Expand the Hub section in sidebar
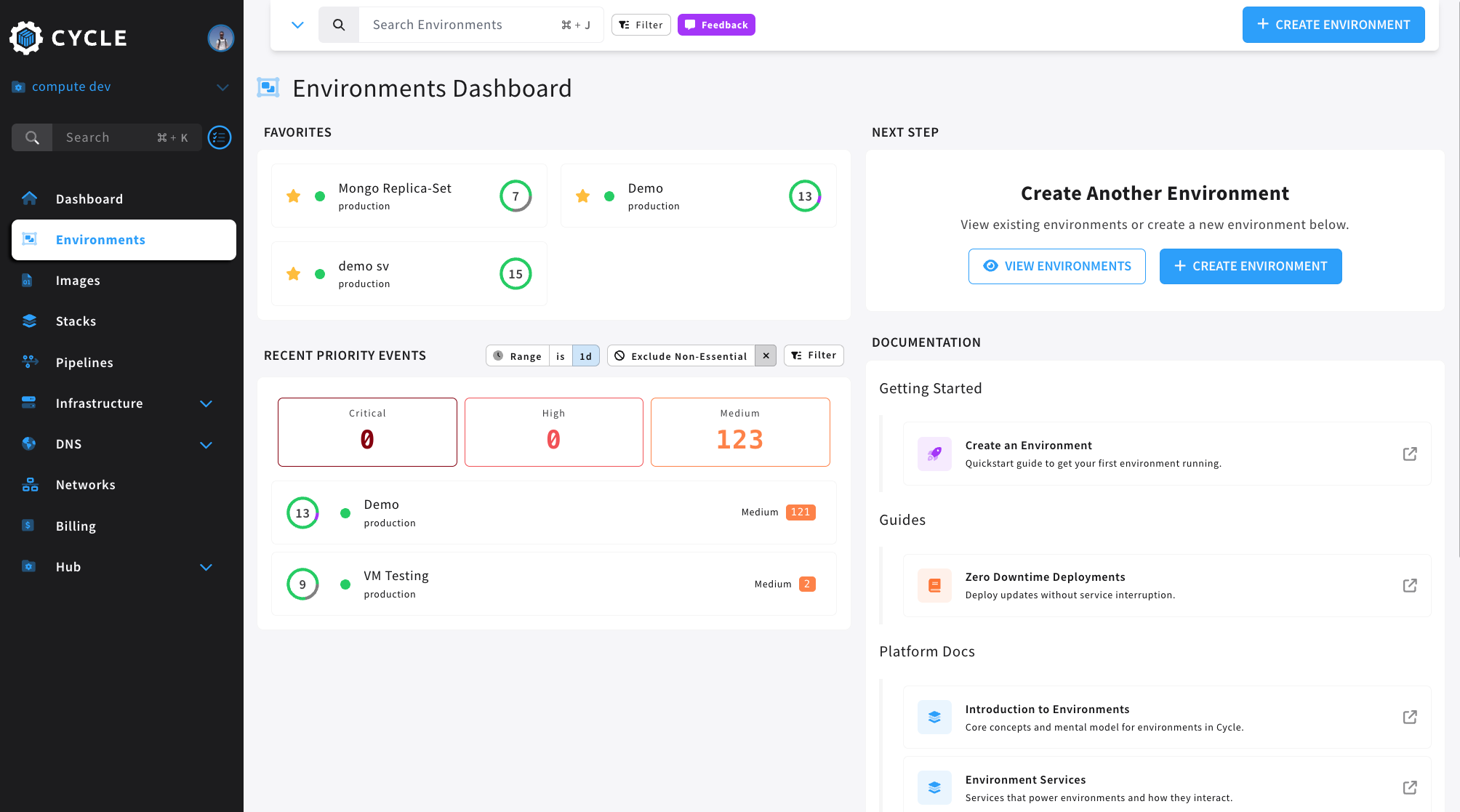 (x=206, y=567)
